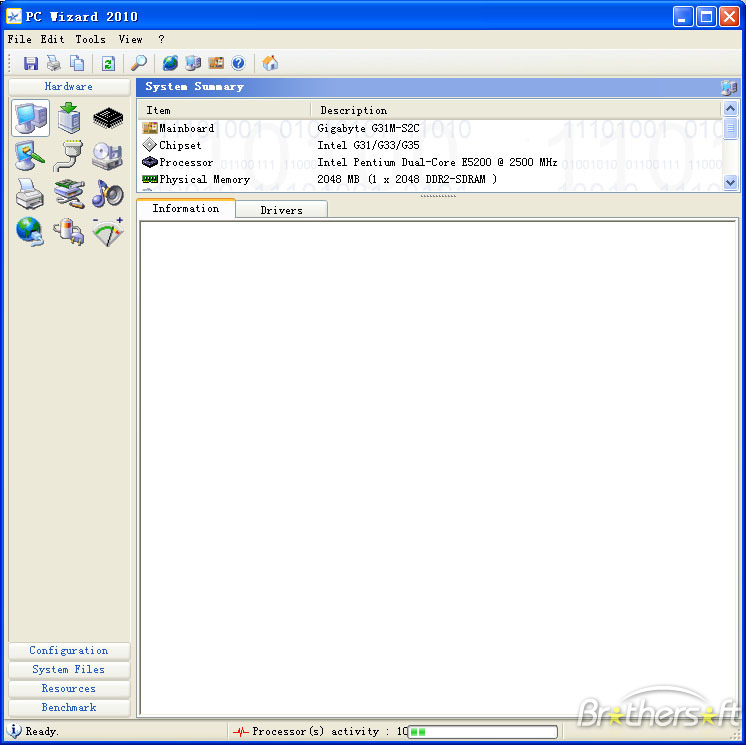
Task: Click the processor activity progress bar
Action: [x=482, y=732]
